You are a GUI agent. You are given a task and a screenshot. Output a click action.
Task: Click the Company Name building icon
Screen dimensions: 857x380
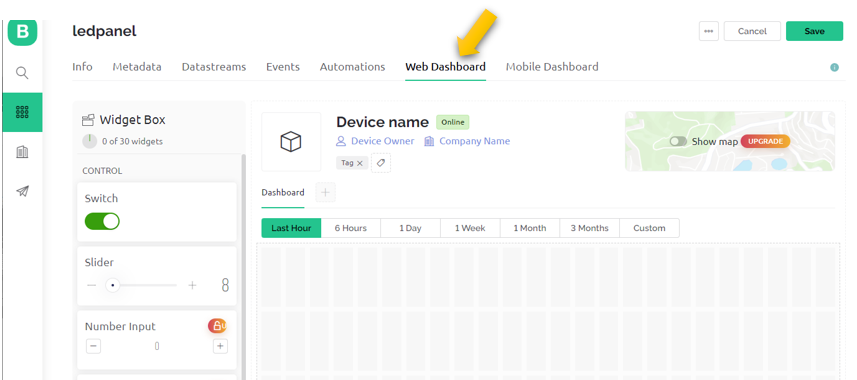pos(429,141)
